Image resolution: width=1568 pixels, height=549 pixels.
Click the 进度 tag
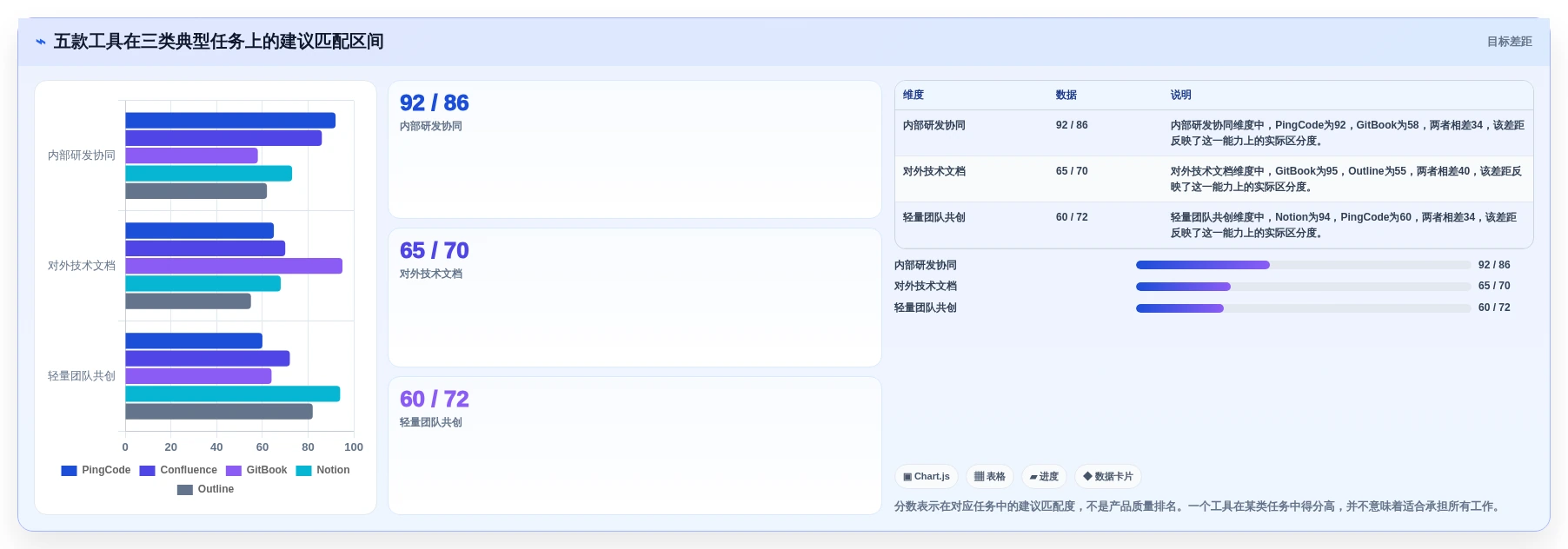(1044, 477)
